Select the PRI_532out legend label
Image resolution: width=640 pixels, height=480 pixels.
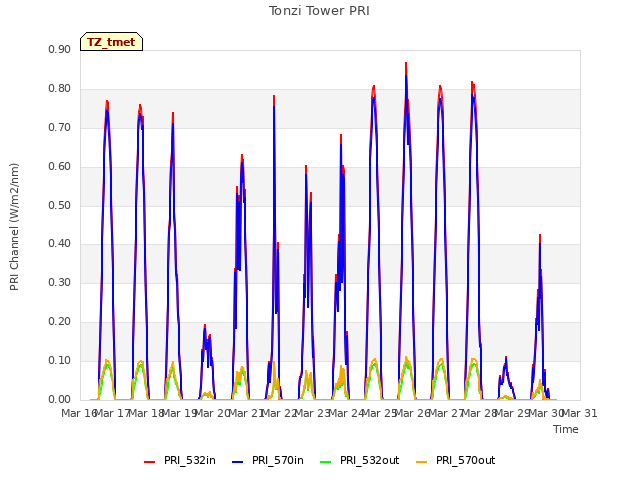[x=370, y=460]
